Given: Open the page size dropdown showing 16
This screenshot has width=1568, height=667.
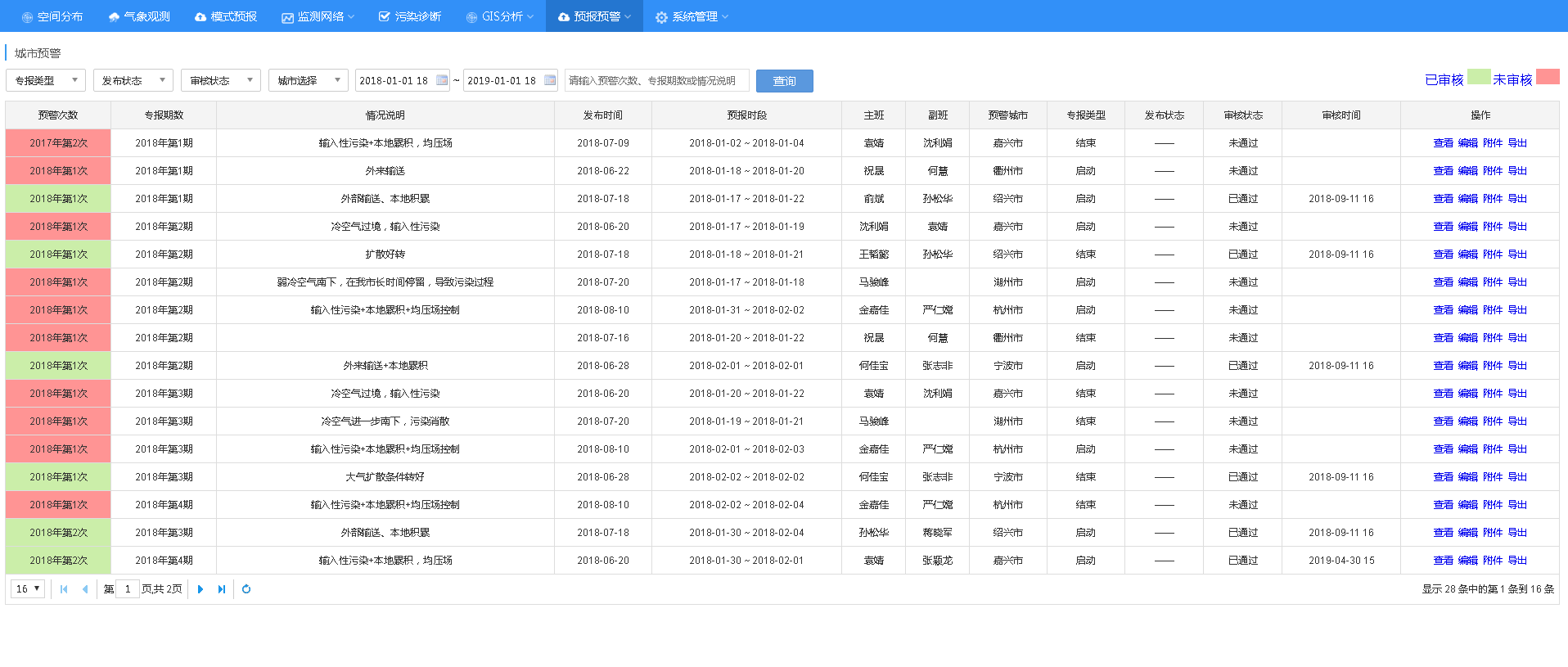Looking at the screenshot, I should coord(28,588).
